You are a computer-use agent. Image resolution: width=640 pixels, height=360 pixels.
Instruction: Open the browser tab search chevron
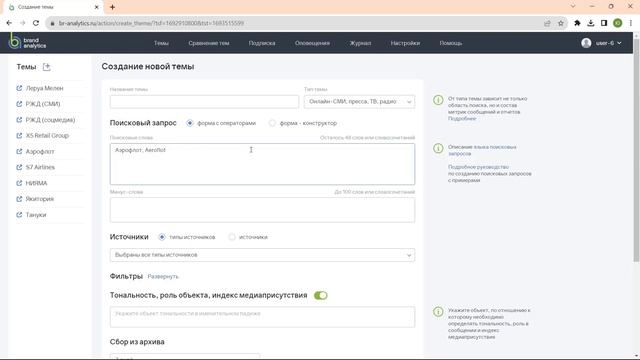point(573,7)
